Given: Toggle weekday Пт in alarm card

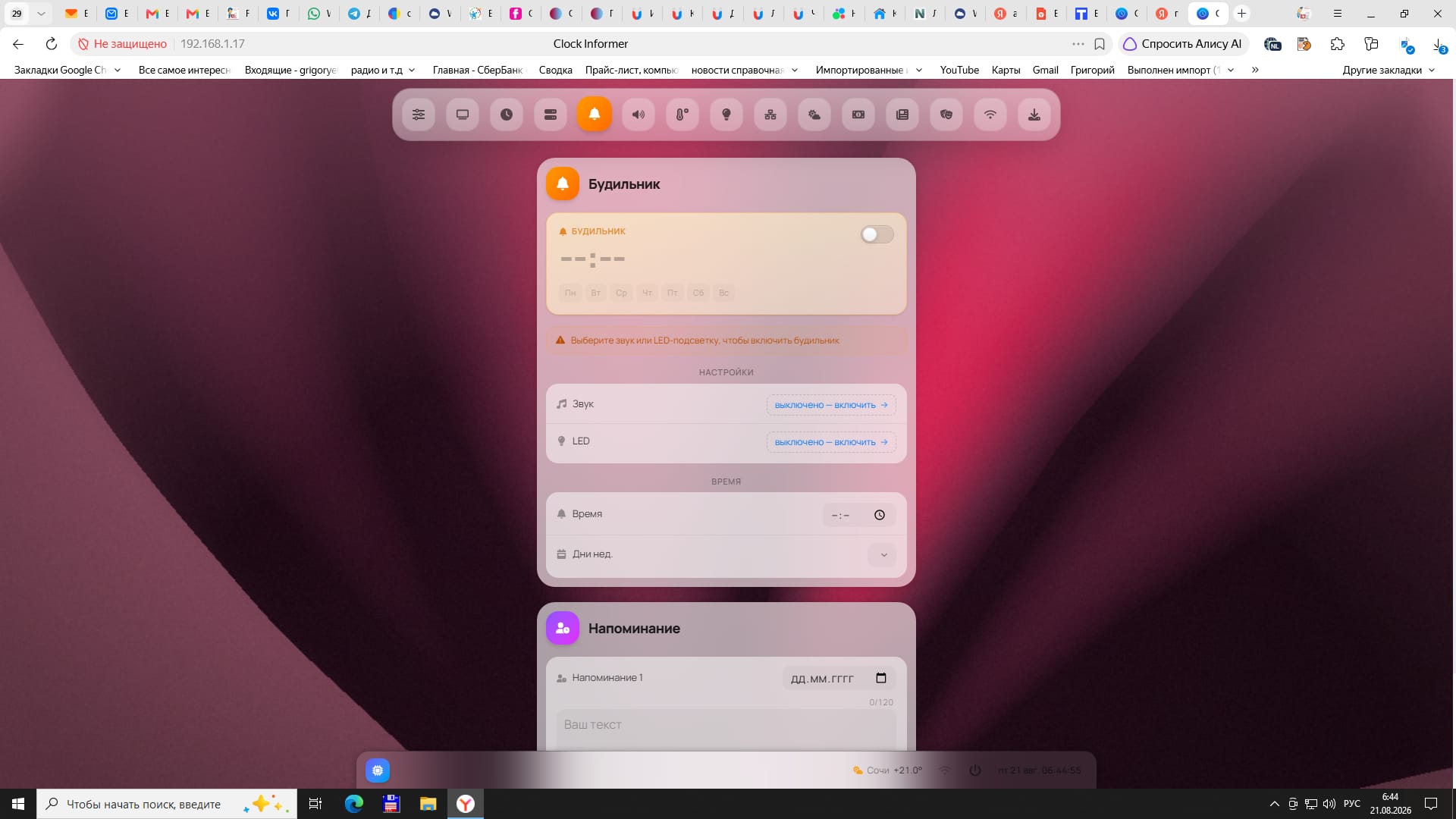Looking at the screenshot, I should coord(673,293).
